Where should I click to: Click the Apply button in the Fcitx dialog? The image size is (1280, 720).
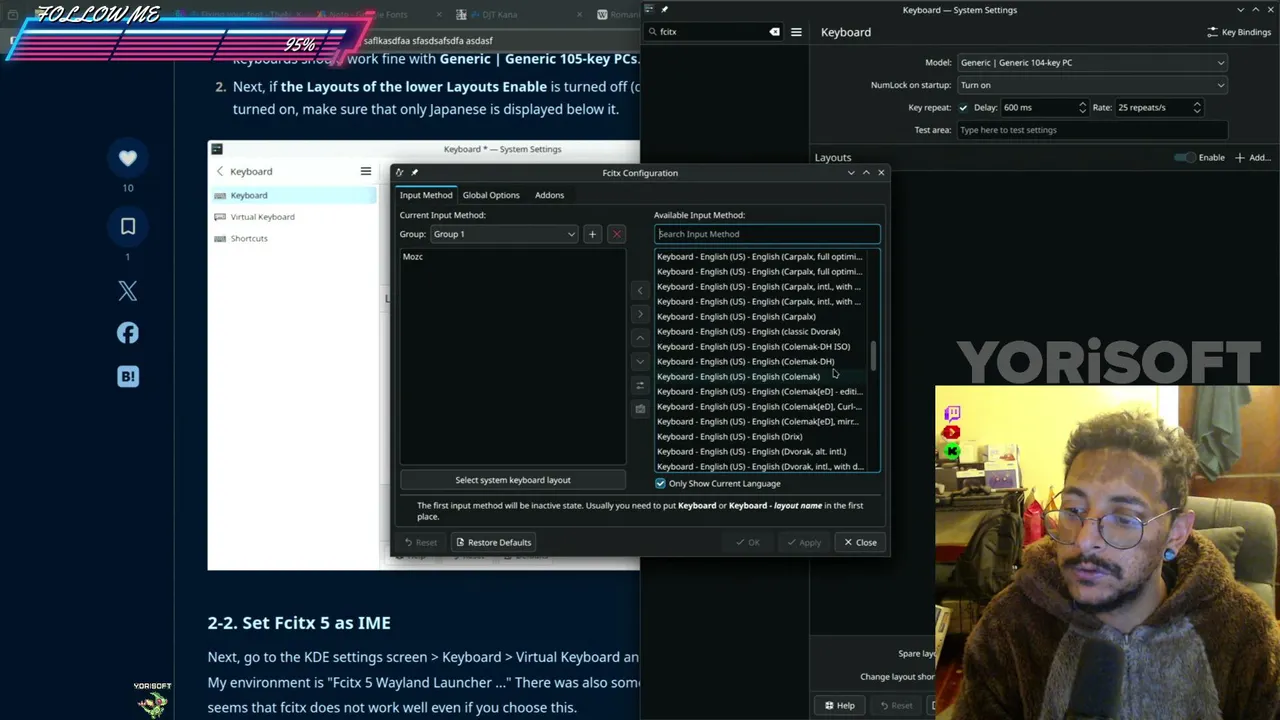803,543
